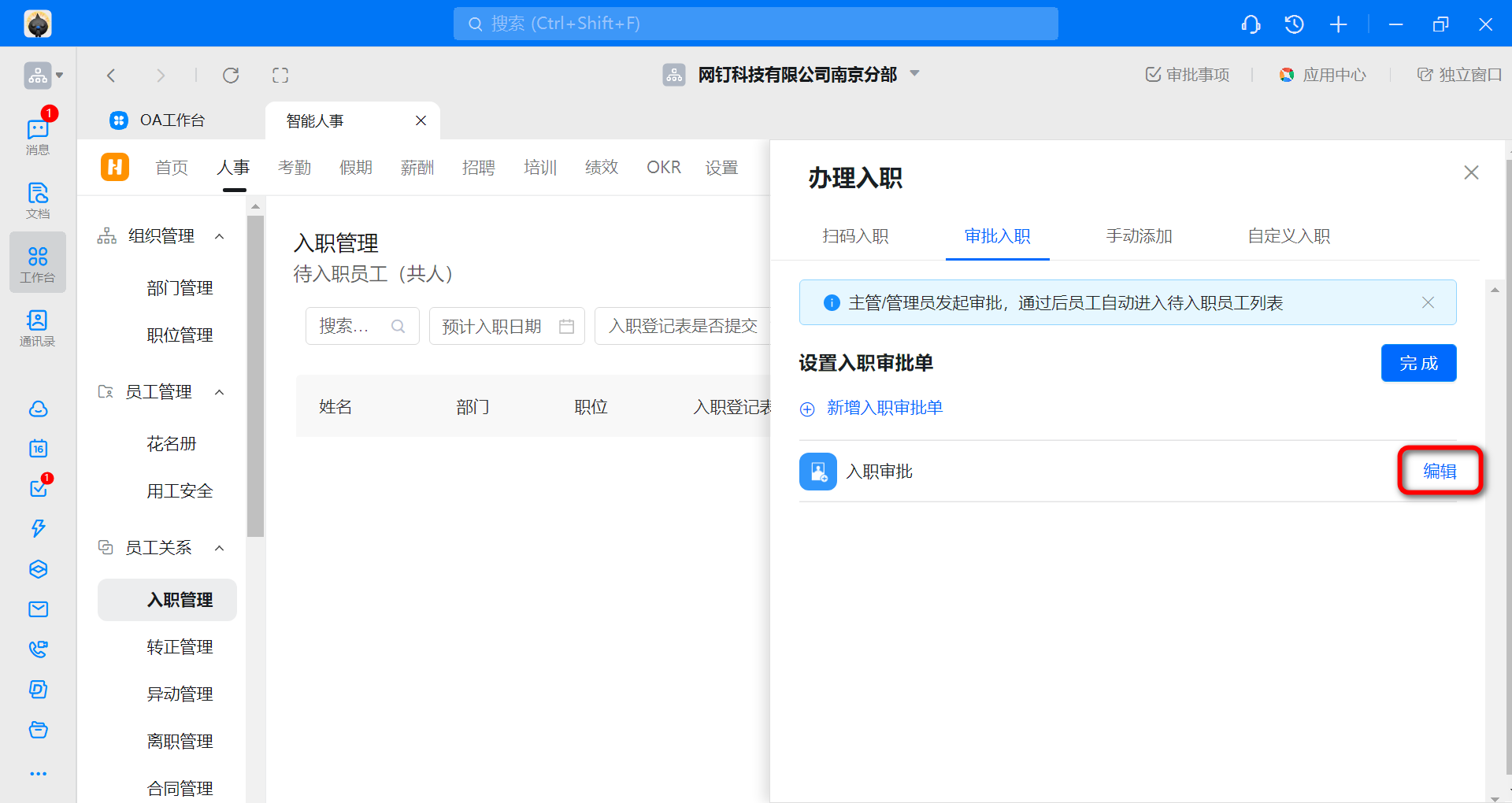
Task: Open the 设置 menu tab
Action: coord(721,168)
